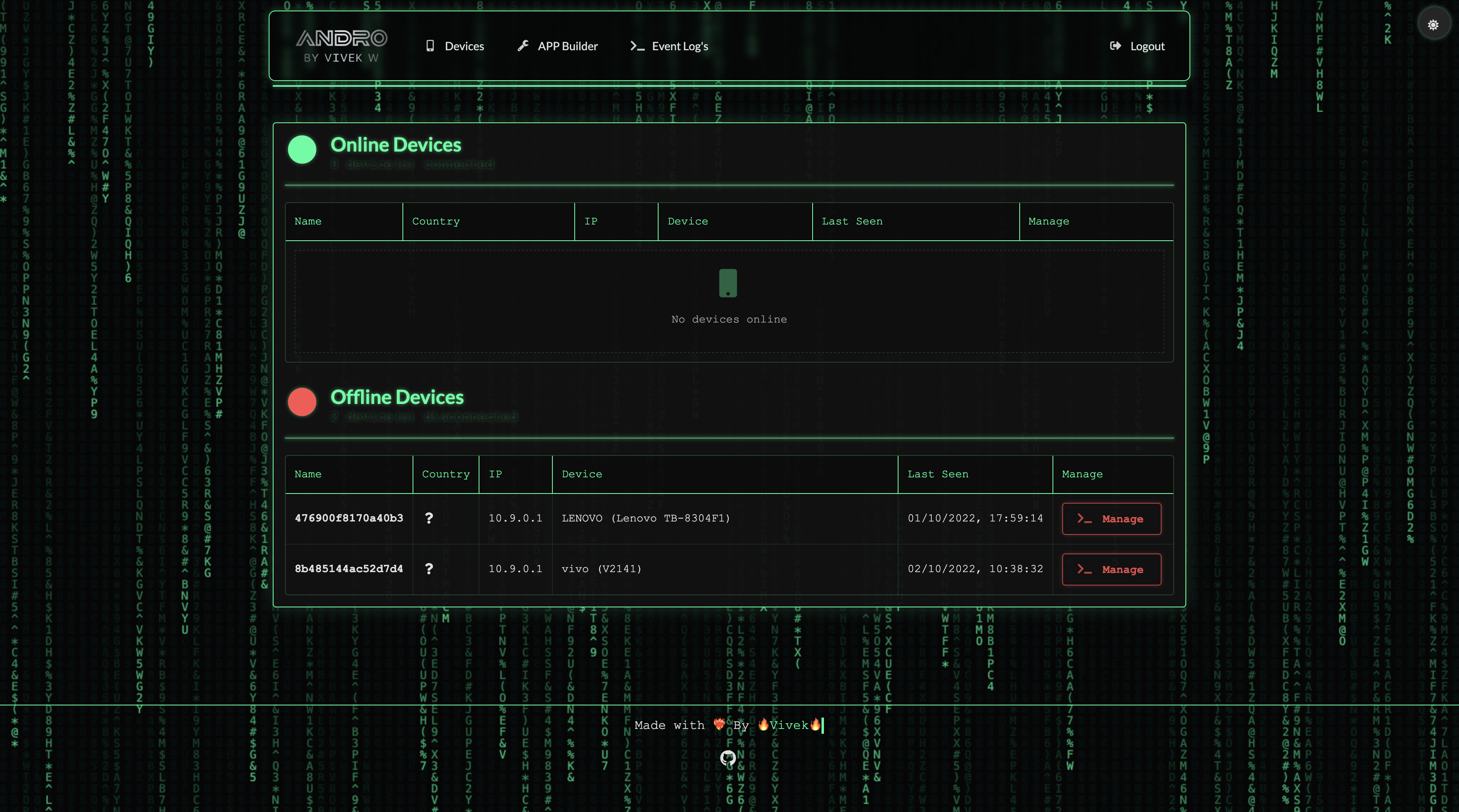The height and width of the screenshot is (812, 1459).
Task: Click the unknown country icon for vivo device
Action: click(x=429, y=569)
